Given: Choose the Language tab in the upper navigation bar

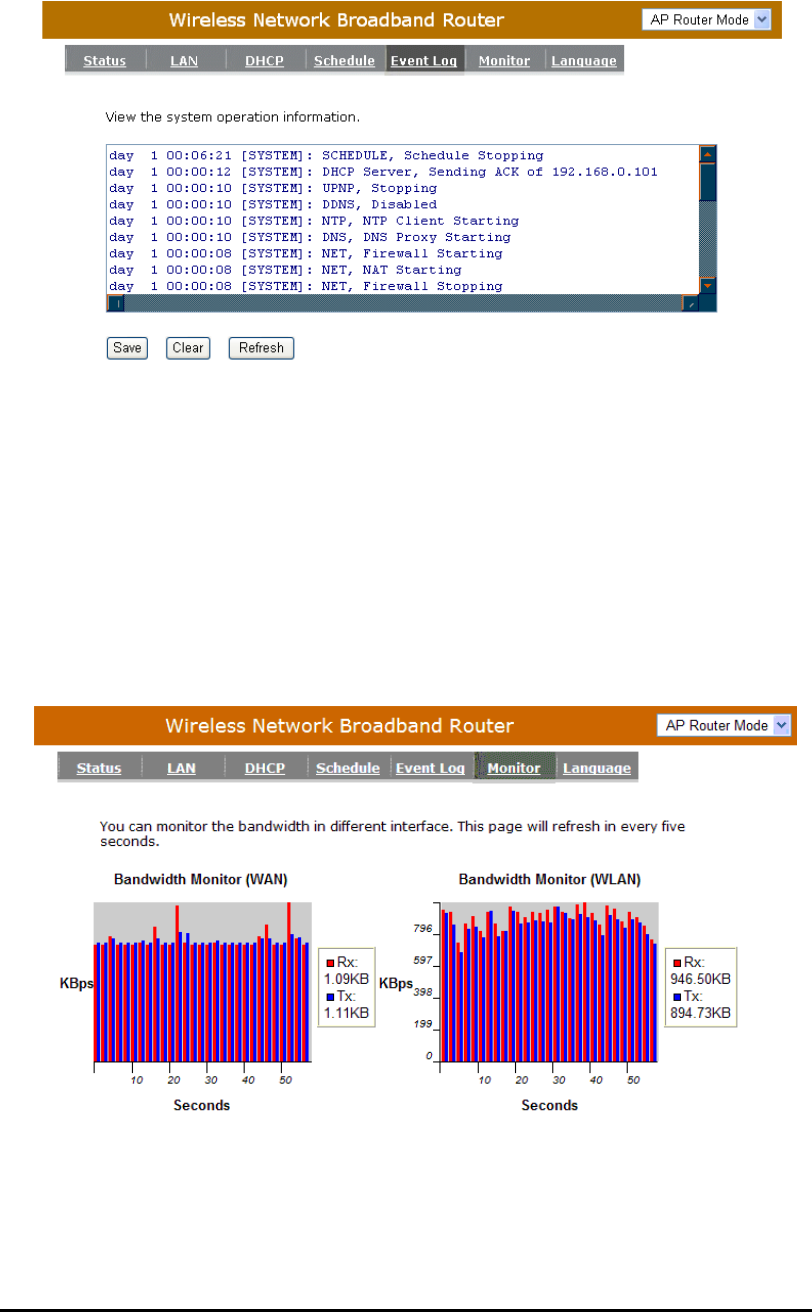Looking at the screenshot, I should pyautogui.click(x=584, y=61).
